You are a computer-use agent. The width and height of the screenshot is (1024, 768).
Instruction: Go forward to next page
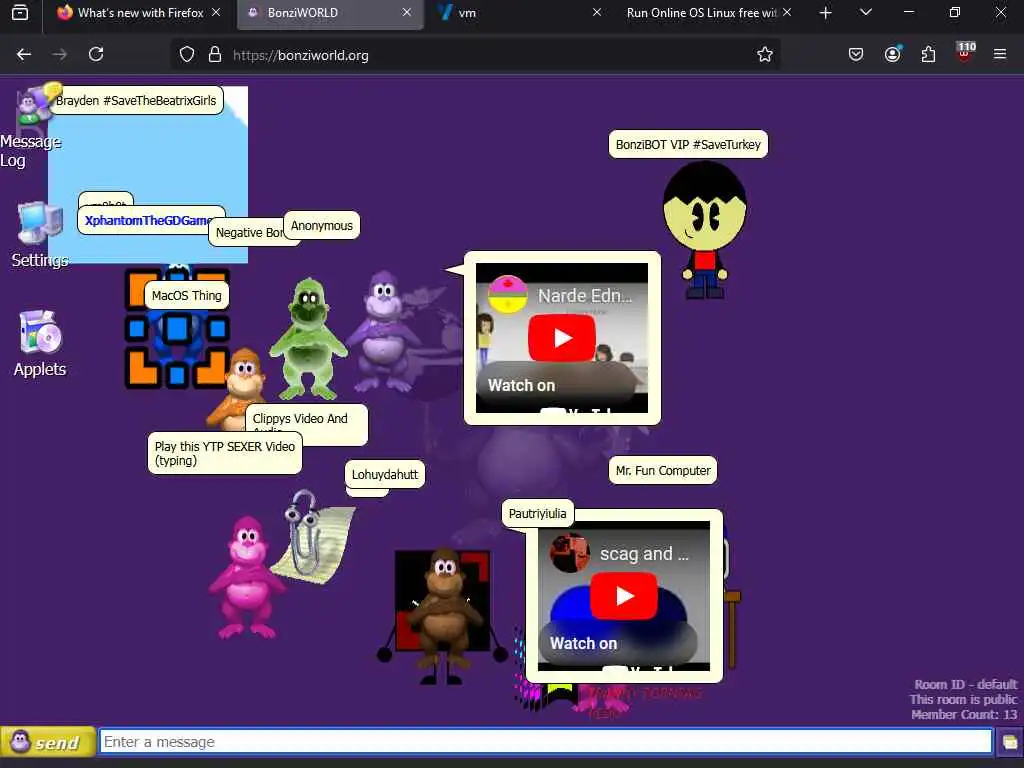59,54
